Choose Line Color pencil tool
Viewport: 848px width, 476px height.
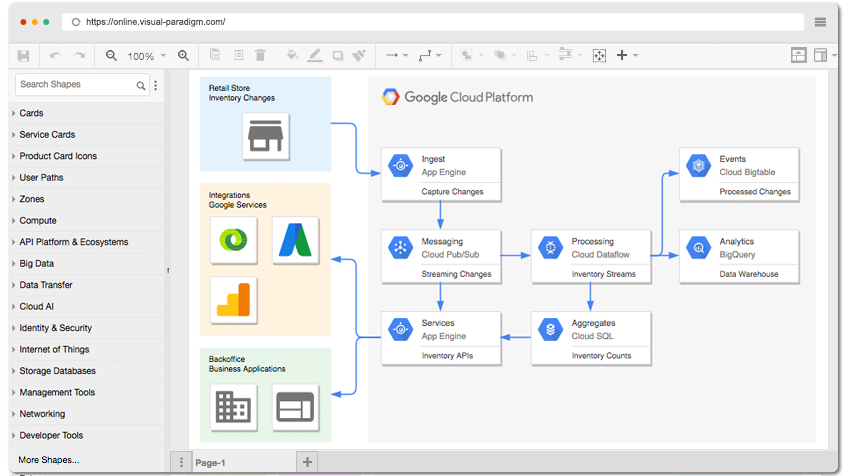click(x=315, y=55)
